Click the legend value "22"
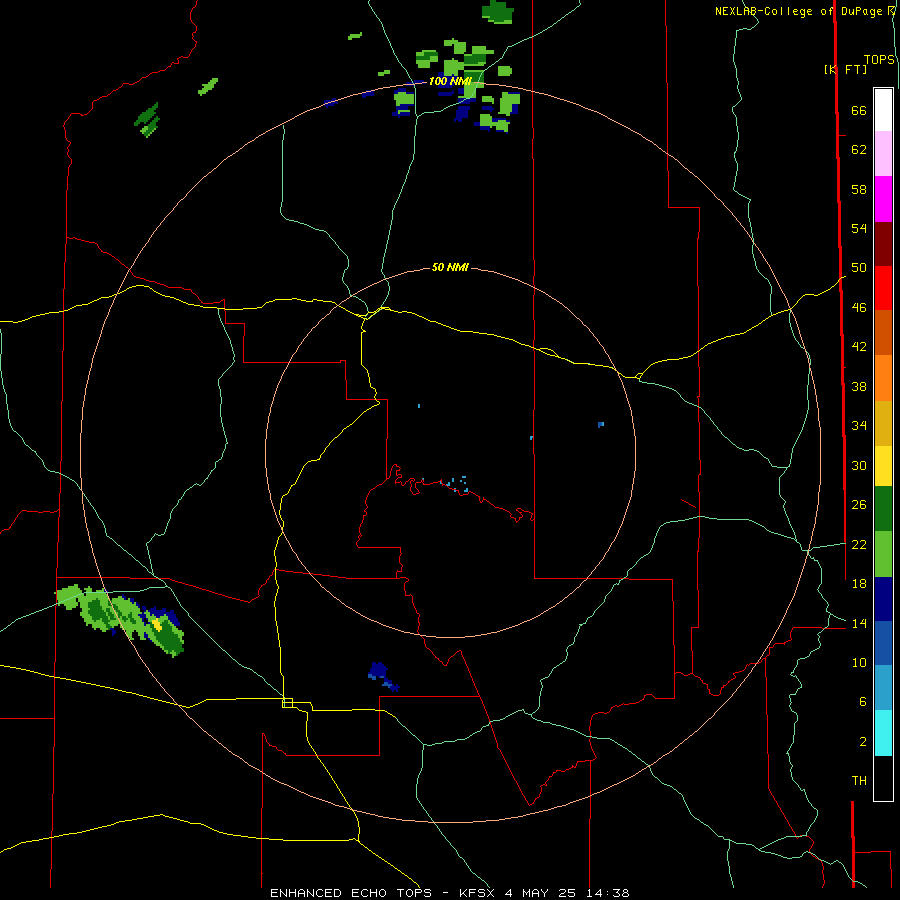900x900 pixels. 859,544
